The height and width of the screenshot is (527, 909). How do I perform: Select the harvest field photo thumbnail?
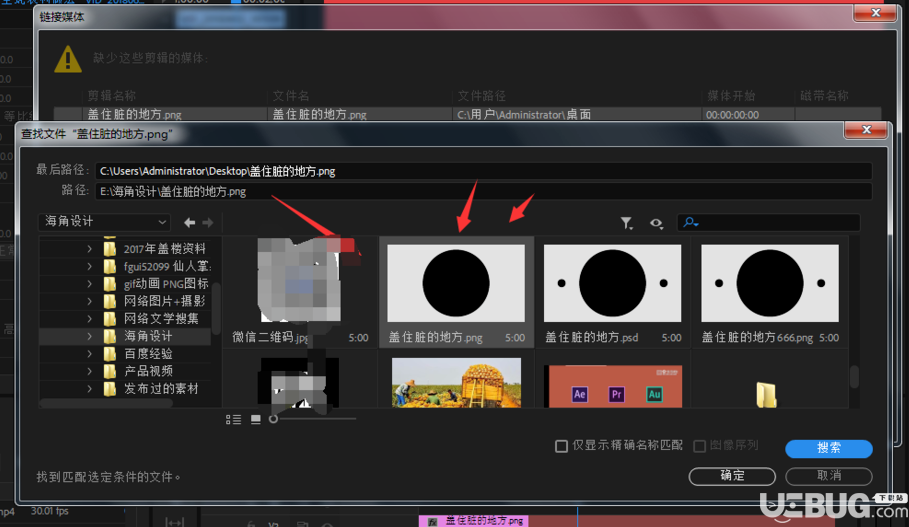[x=456, y=382]
